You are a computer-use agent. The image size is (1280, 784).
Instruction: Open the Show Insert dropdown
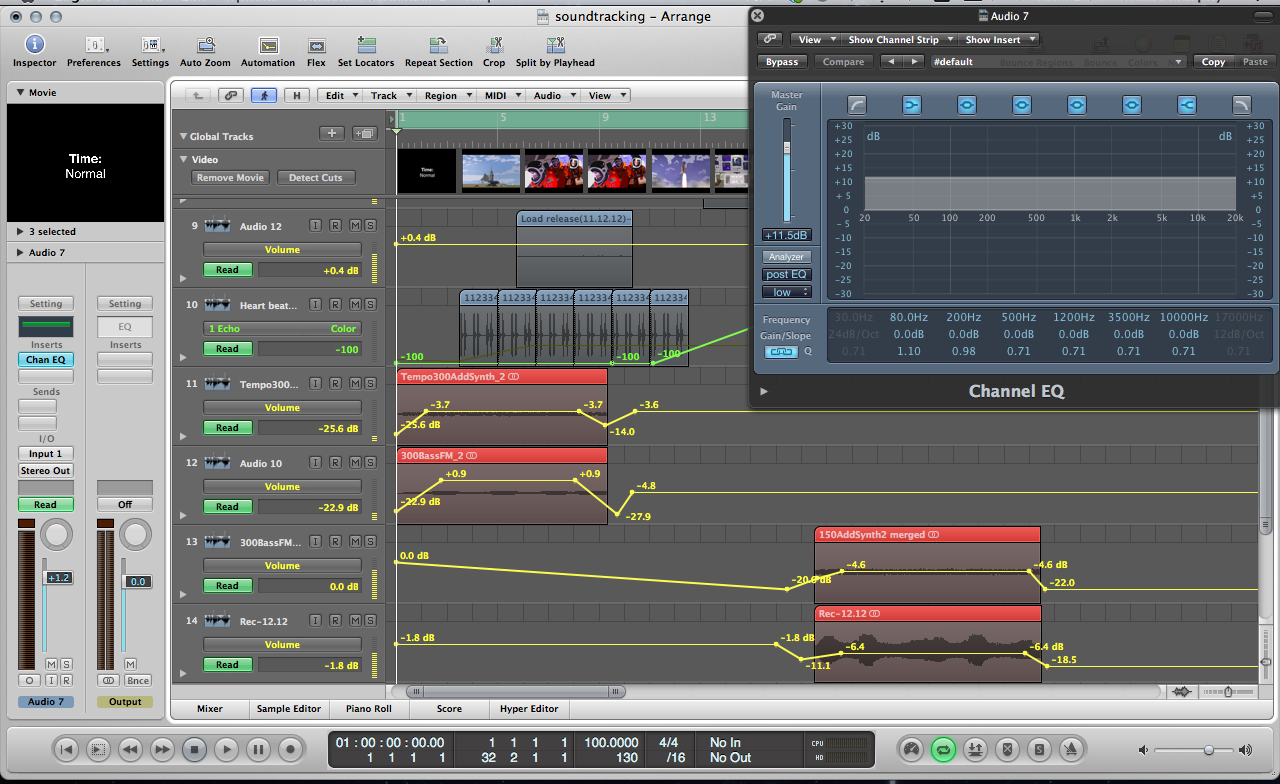[998, 40]
